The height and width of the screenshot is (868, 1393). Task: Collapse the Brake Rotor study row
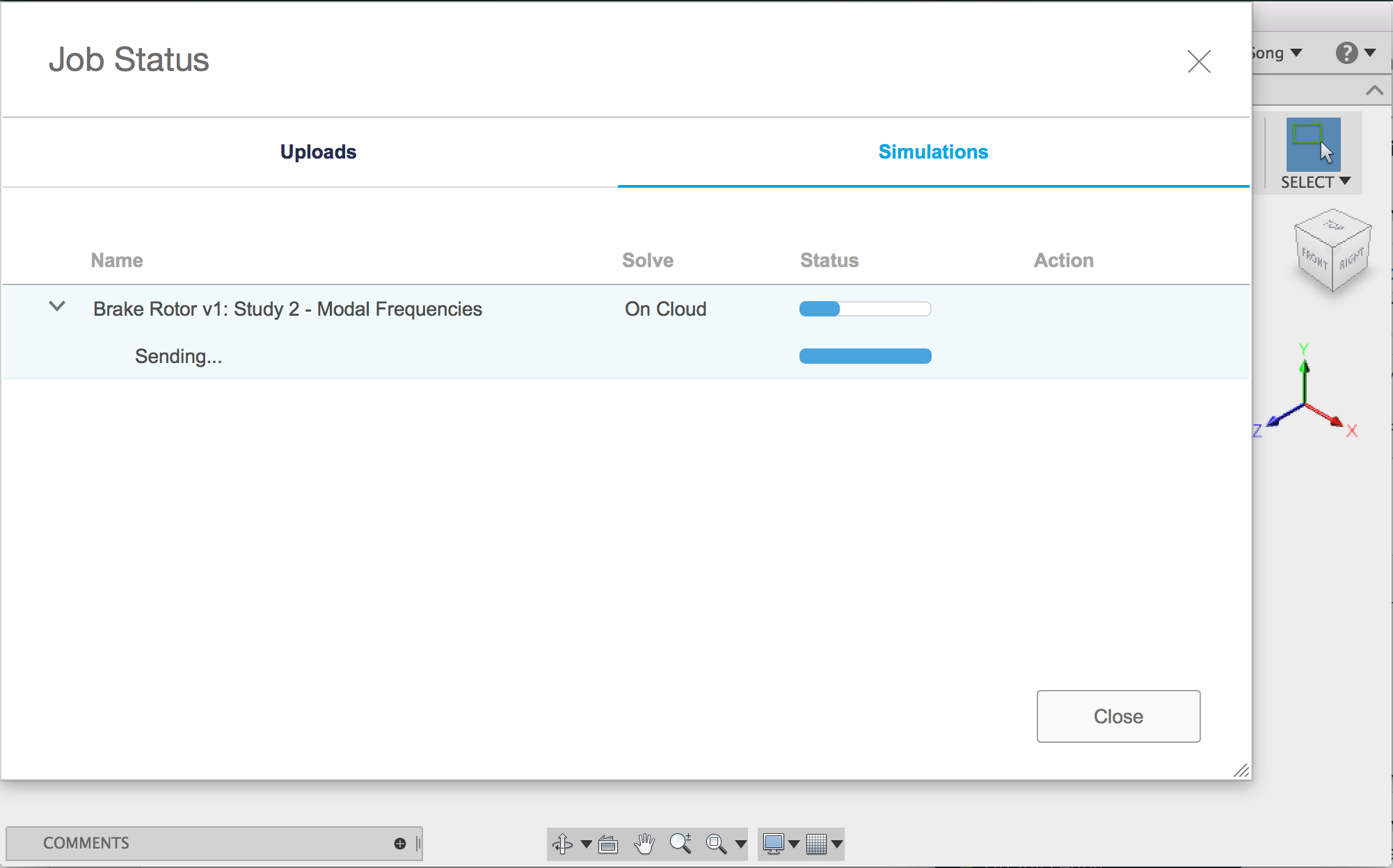pos(57,307)
